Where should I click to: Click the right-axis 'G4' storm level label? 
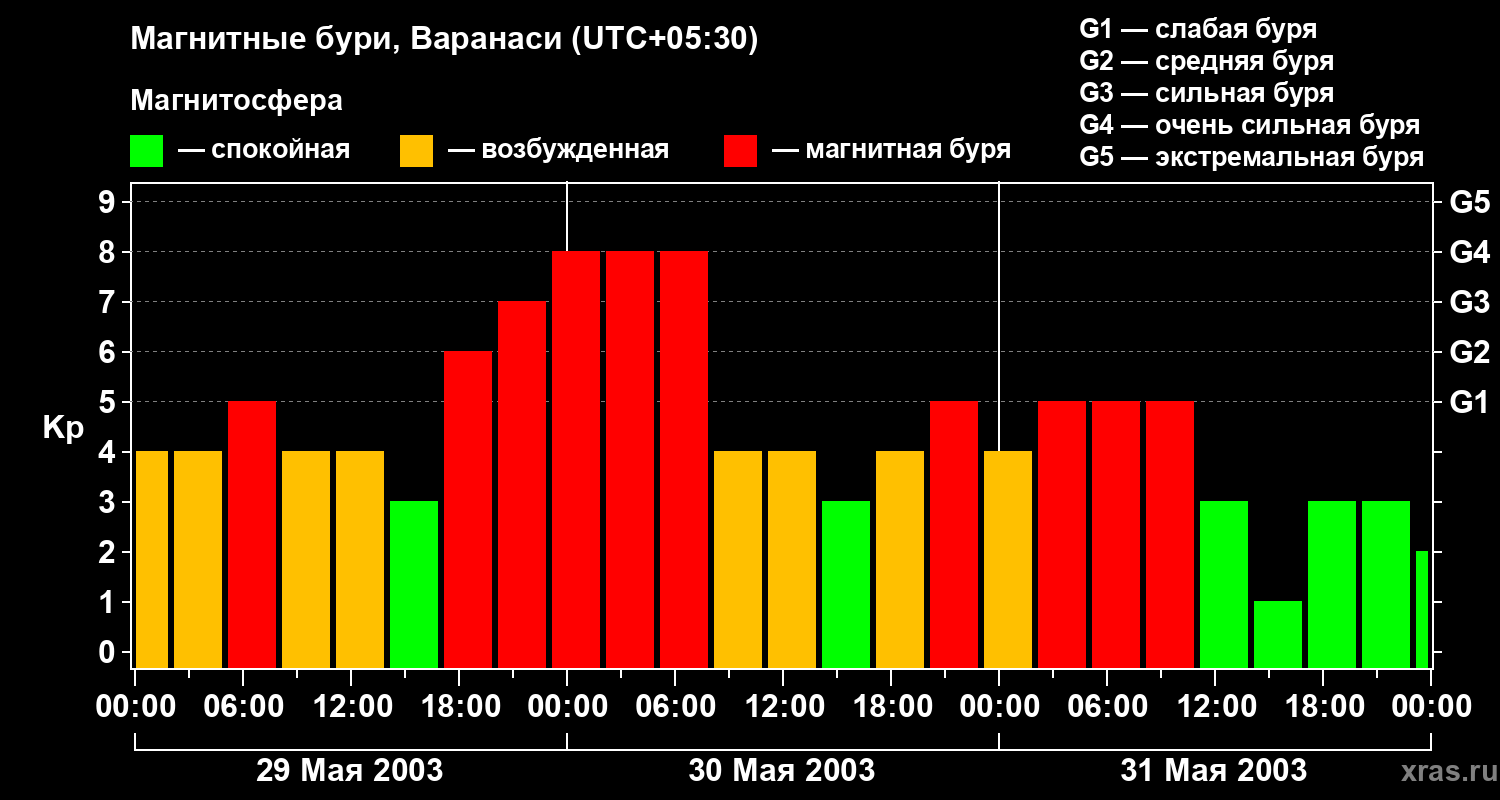(1469, 252)
